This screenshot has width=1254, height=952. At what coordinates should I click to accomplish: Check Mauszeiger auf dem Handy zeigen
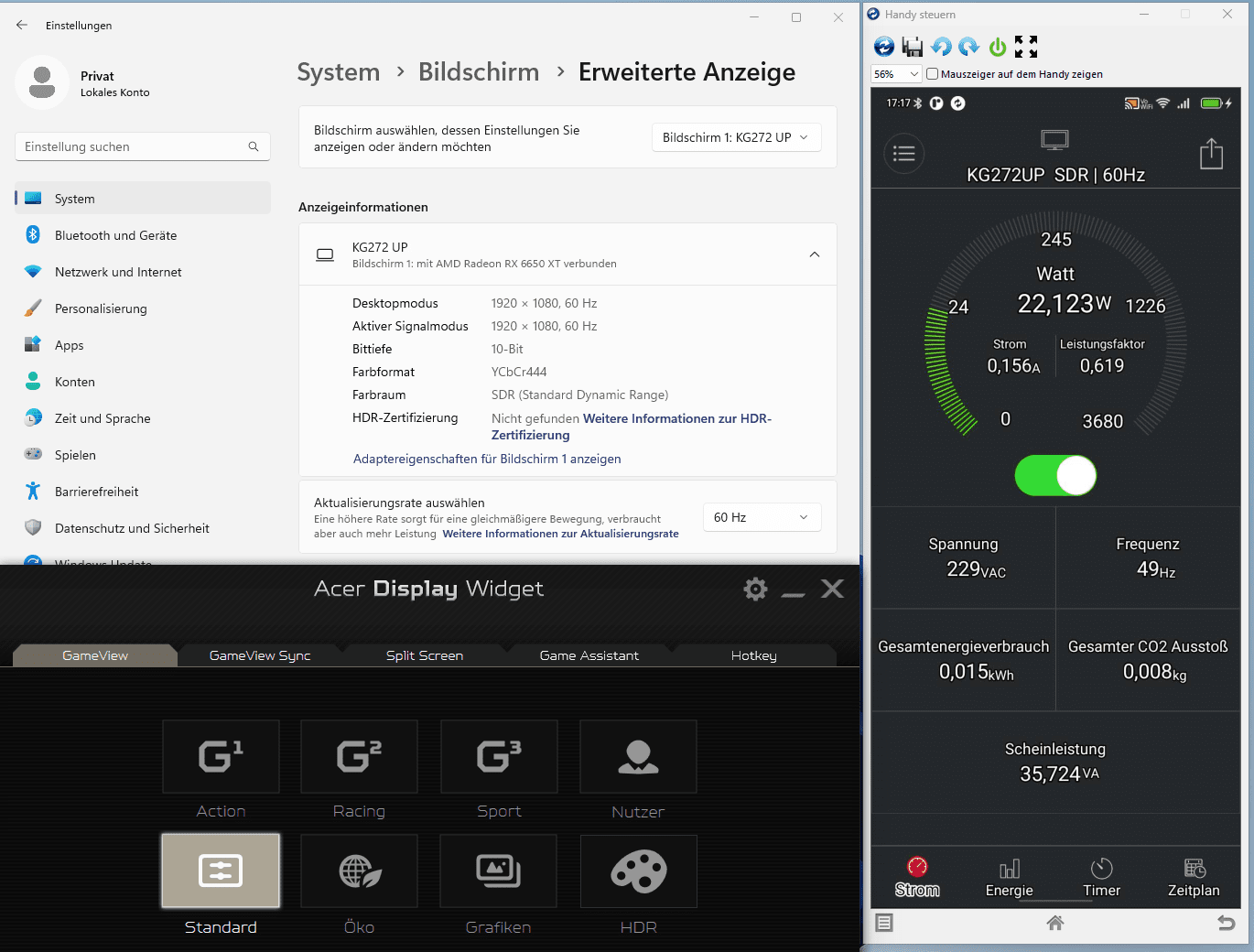coord(932,74)
